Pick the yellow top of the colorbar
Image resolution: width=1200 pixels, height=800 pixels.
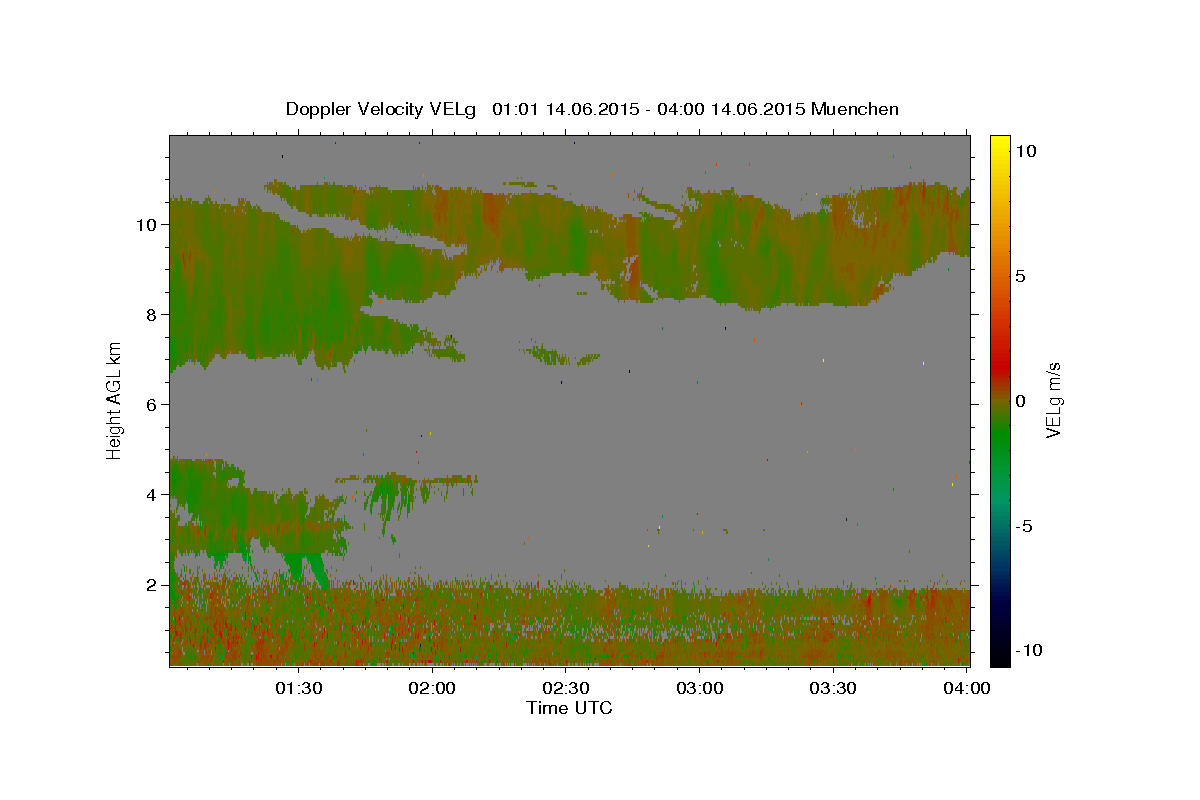(999, 142)
